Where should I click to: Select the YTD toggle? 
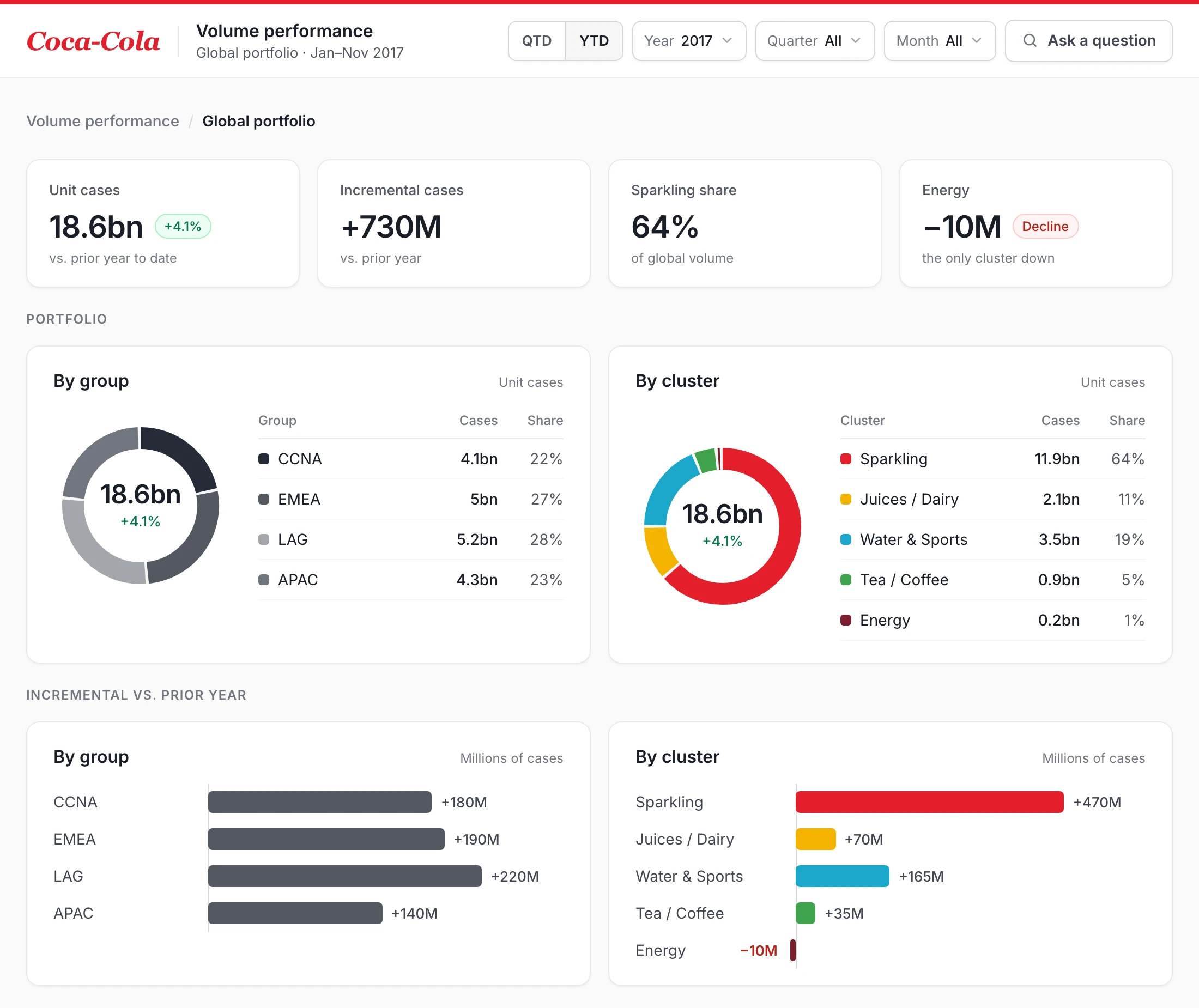point(594,40)
